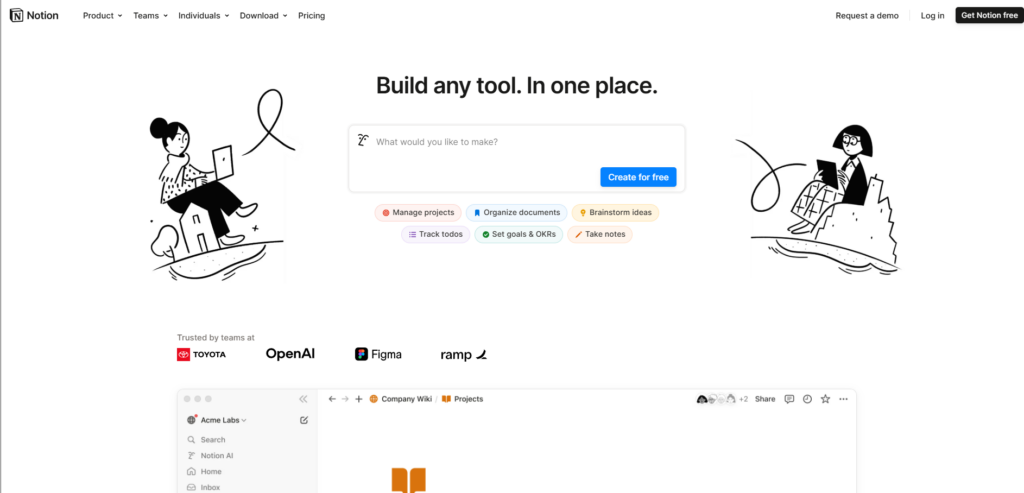
Task: Open the Download dropdown menu
Action: tap(263, 15)
